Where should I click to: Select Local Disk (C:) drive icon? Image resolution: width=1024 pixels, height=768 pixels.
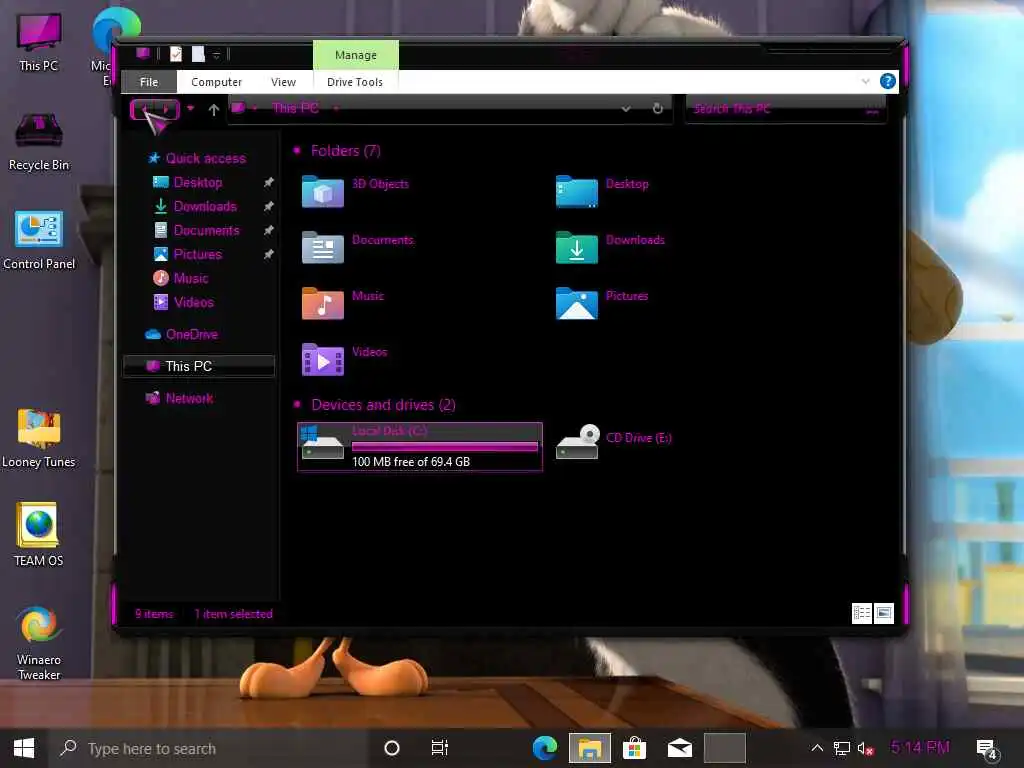[x=322, y=442]
